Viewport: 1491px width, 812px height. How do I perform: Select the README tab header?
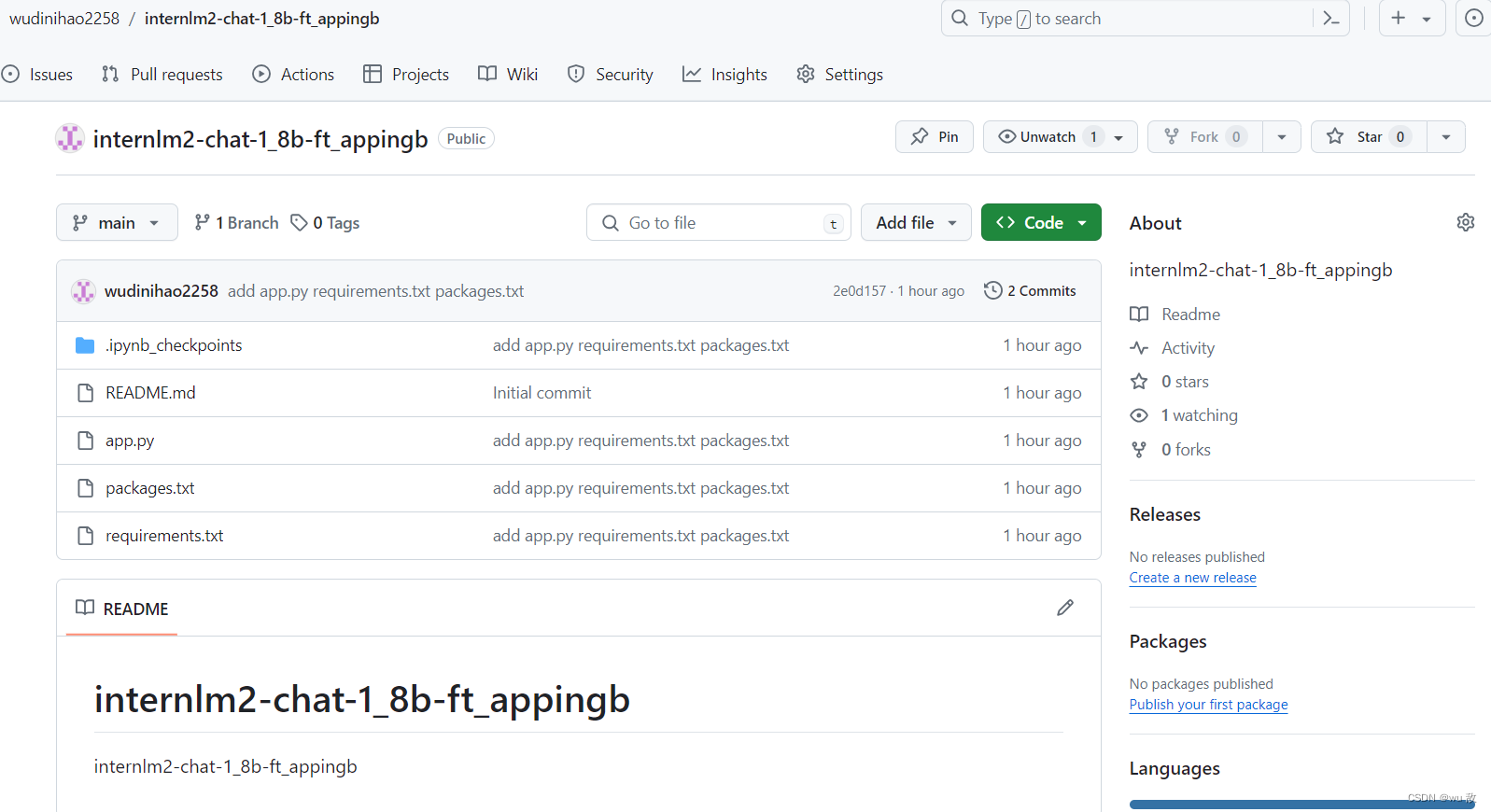click(122, 609)
